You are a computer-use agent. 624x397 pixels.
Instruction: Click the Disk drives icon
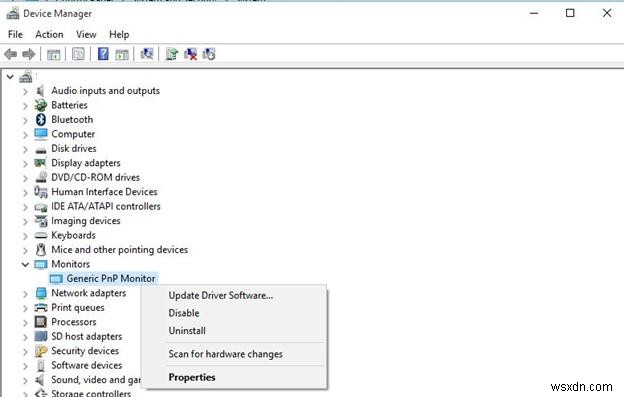coord(41,150)
